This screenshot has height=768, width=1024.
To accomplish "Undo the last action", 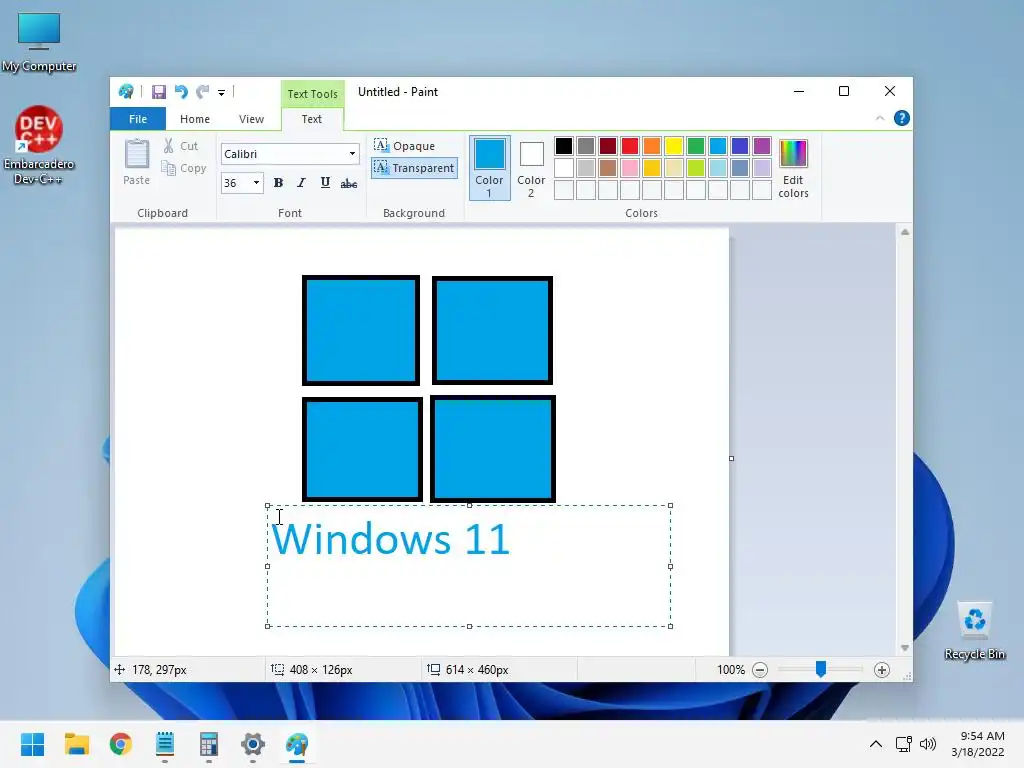I will point(181,92).
